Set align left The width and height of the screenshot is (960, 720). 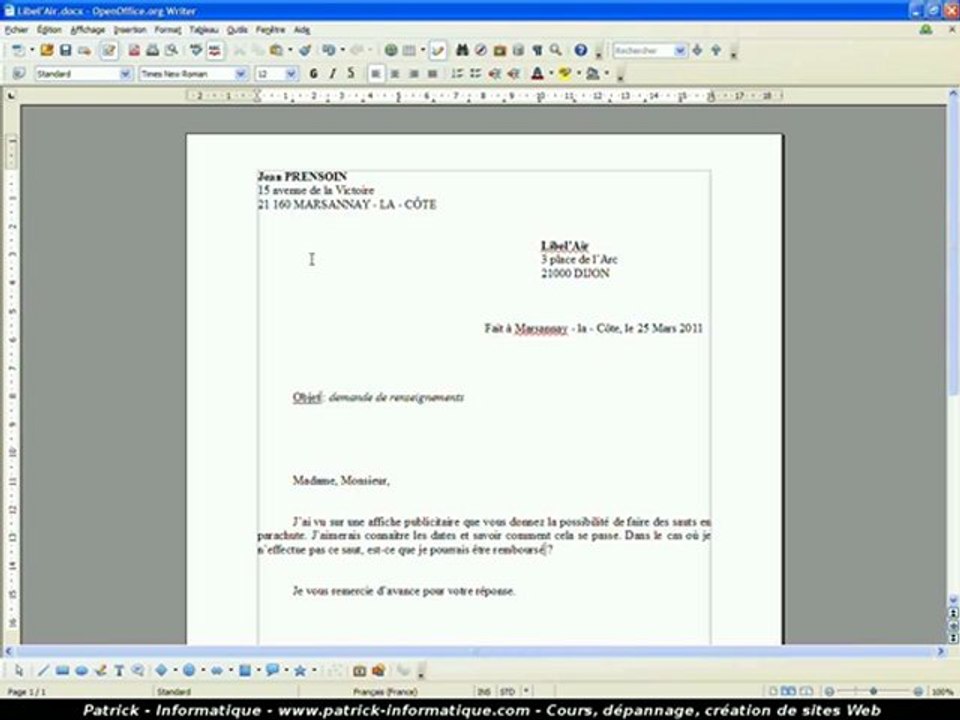pyautogui.click(x=376, y=73)
